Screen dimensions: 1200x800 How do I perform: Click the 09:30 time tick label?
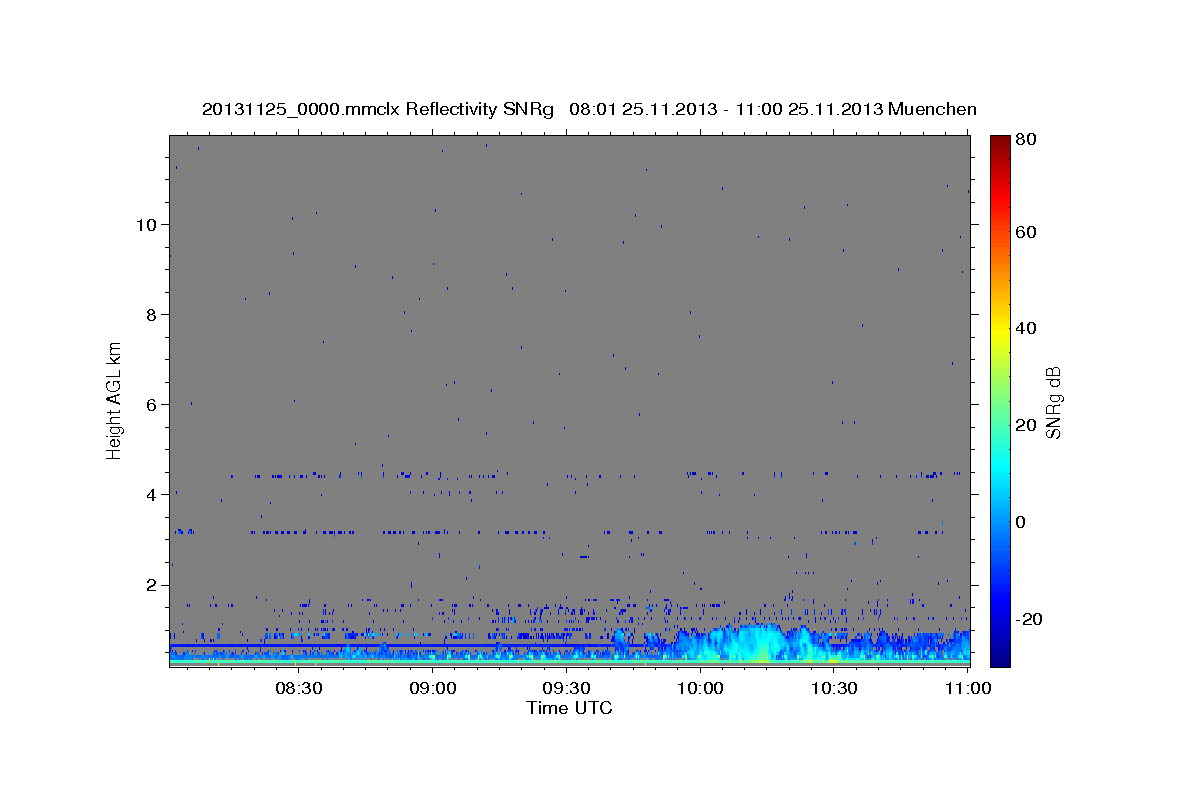[x=566, y=688]
